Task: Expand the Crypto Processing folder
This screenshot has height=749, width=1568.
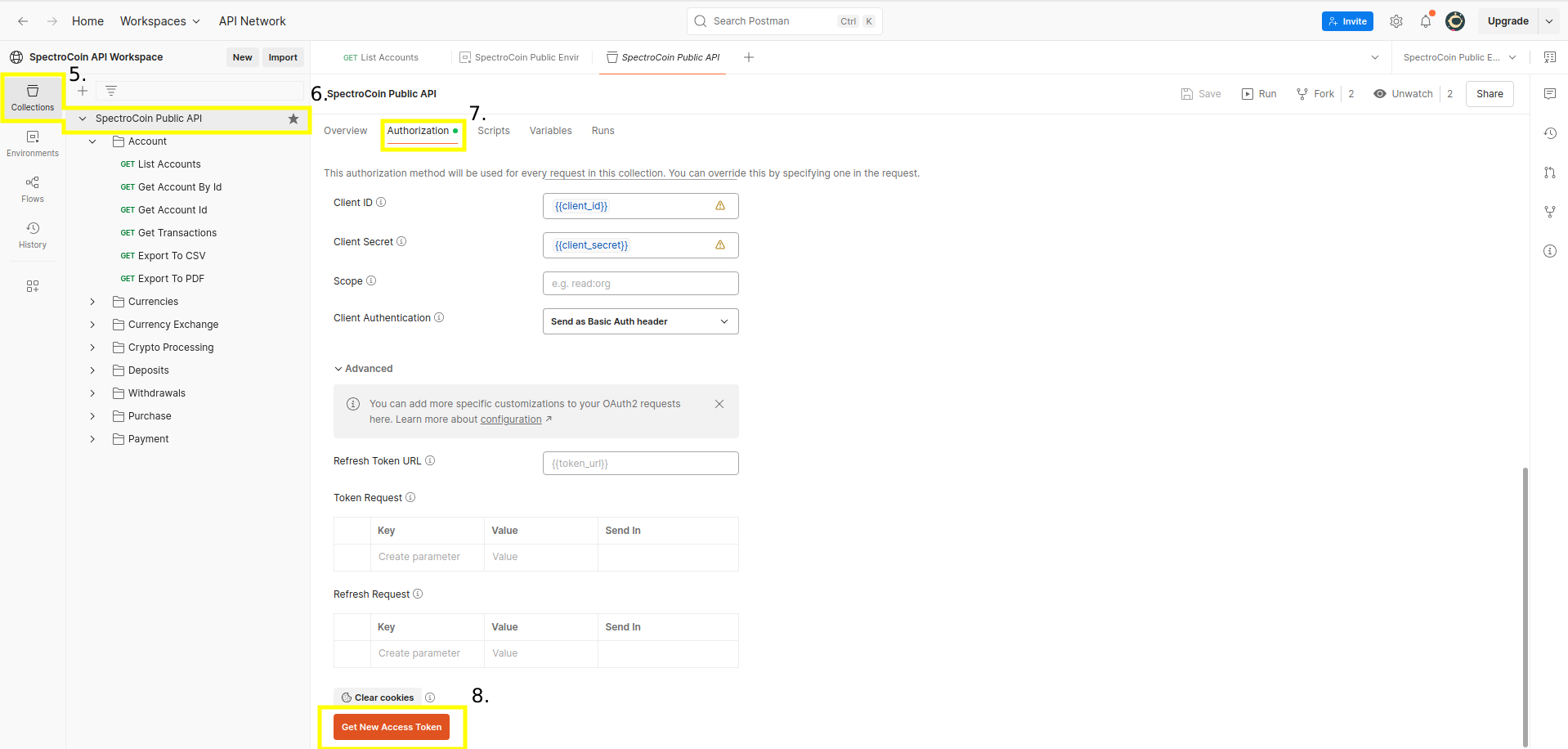Action: 92,348
